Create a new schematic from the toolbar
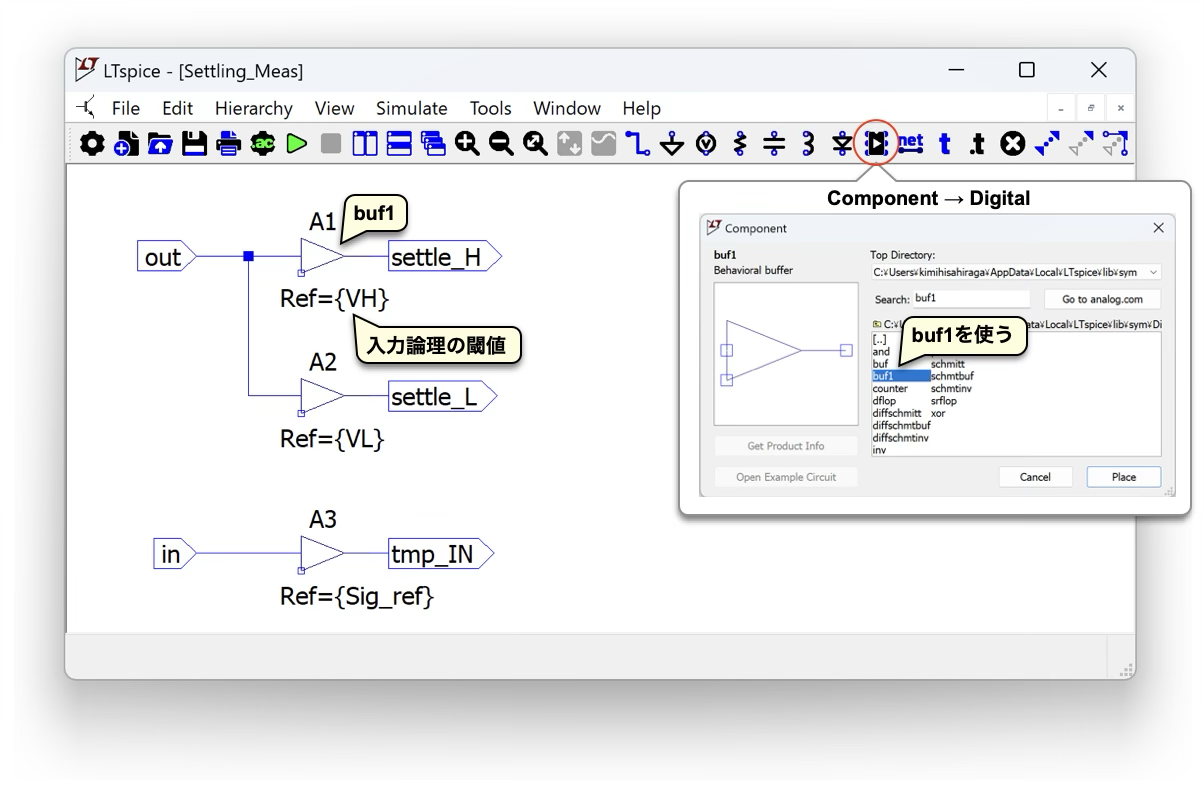Viewport: 1204px width, 786px height. (x=126, y=144)
